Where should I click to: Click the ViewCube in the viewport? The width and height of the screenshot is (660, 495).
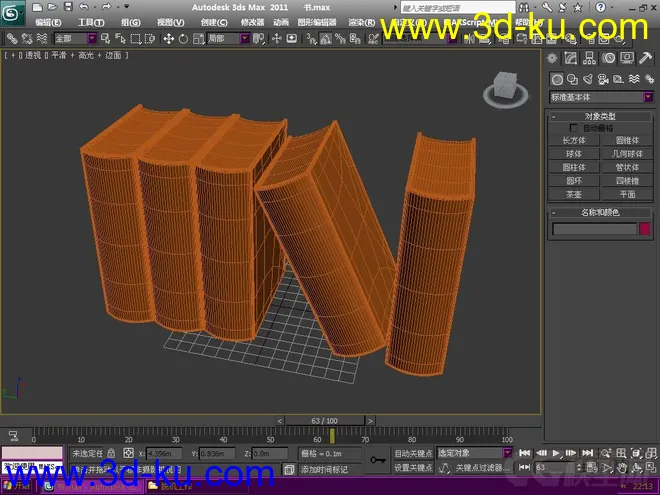pos(504,89)
